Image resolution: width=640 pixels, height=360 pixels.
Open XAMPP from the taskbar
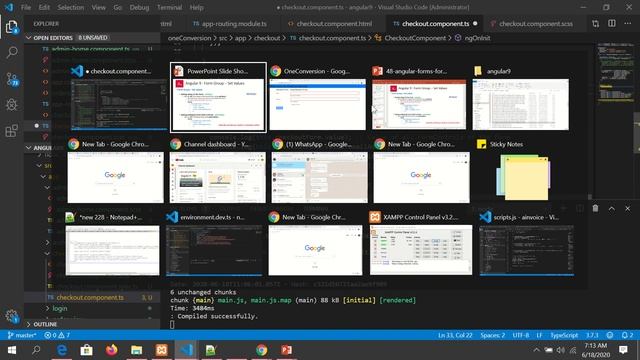click(161, 350)
